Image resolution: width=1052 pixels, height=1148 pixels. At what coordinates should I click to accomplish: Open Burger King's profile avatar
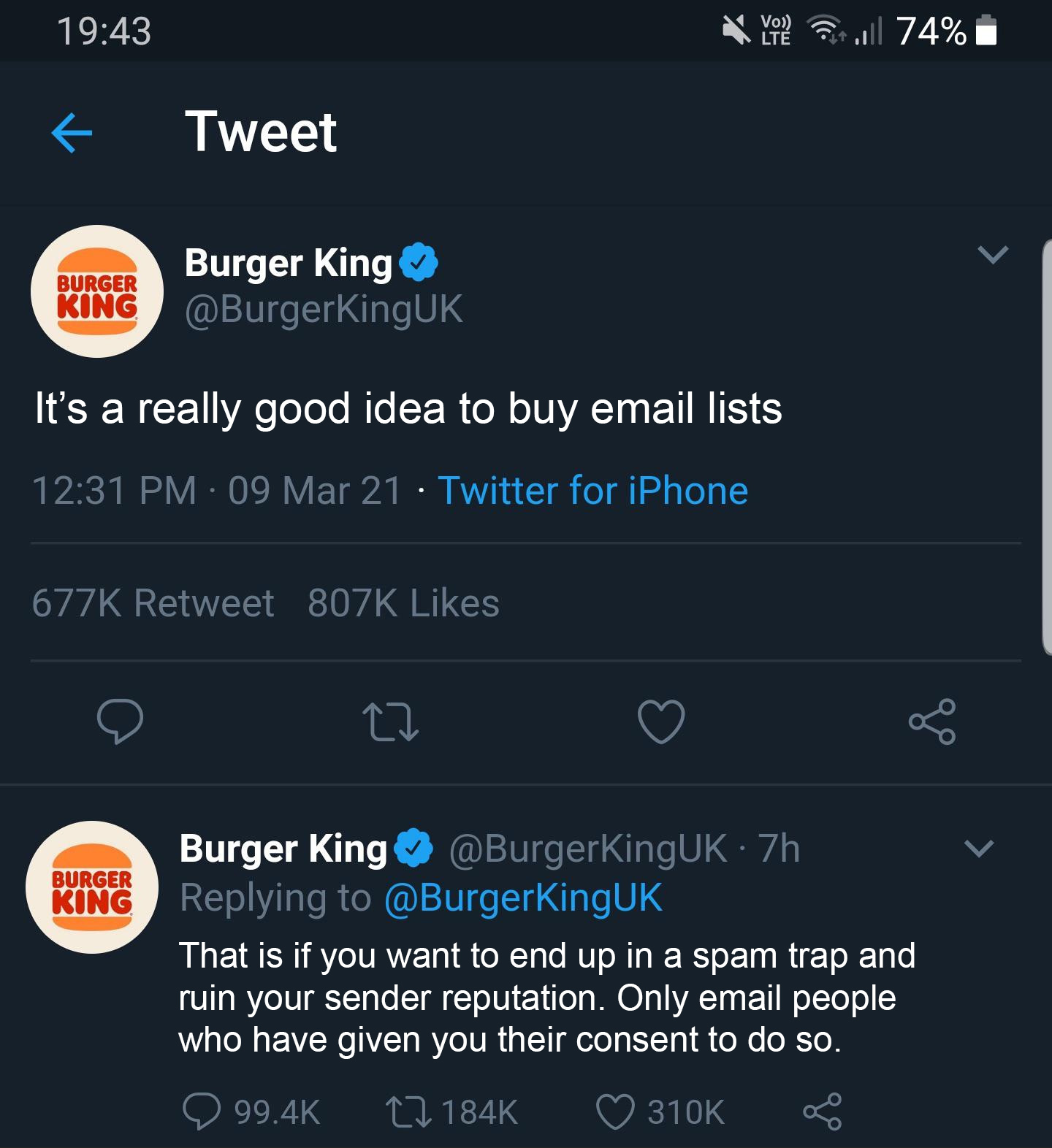point(96,291)
